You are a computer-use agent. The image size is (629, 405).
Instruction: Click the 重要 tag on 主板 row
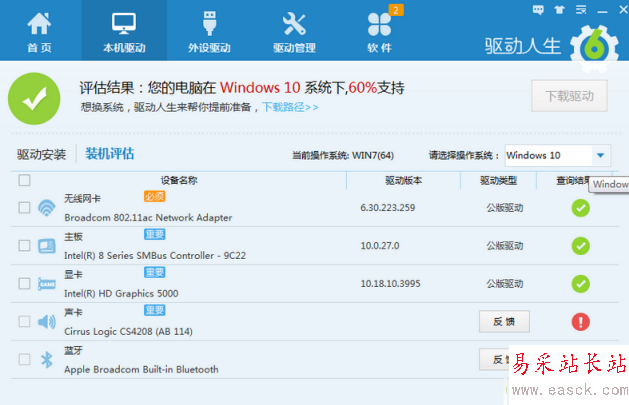154,234
